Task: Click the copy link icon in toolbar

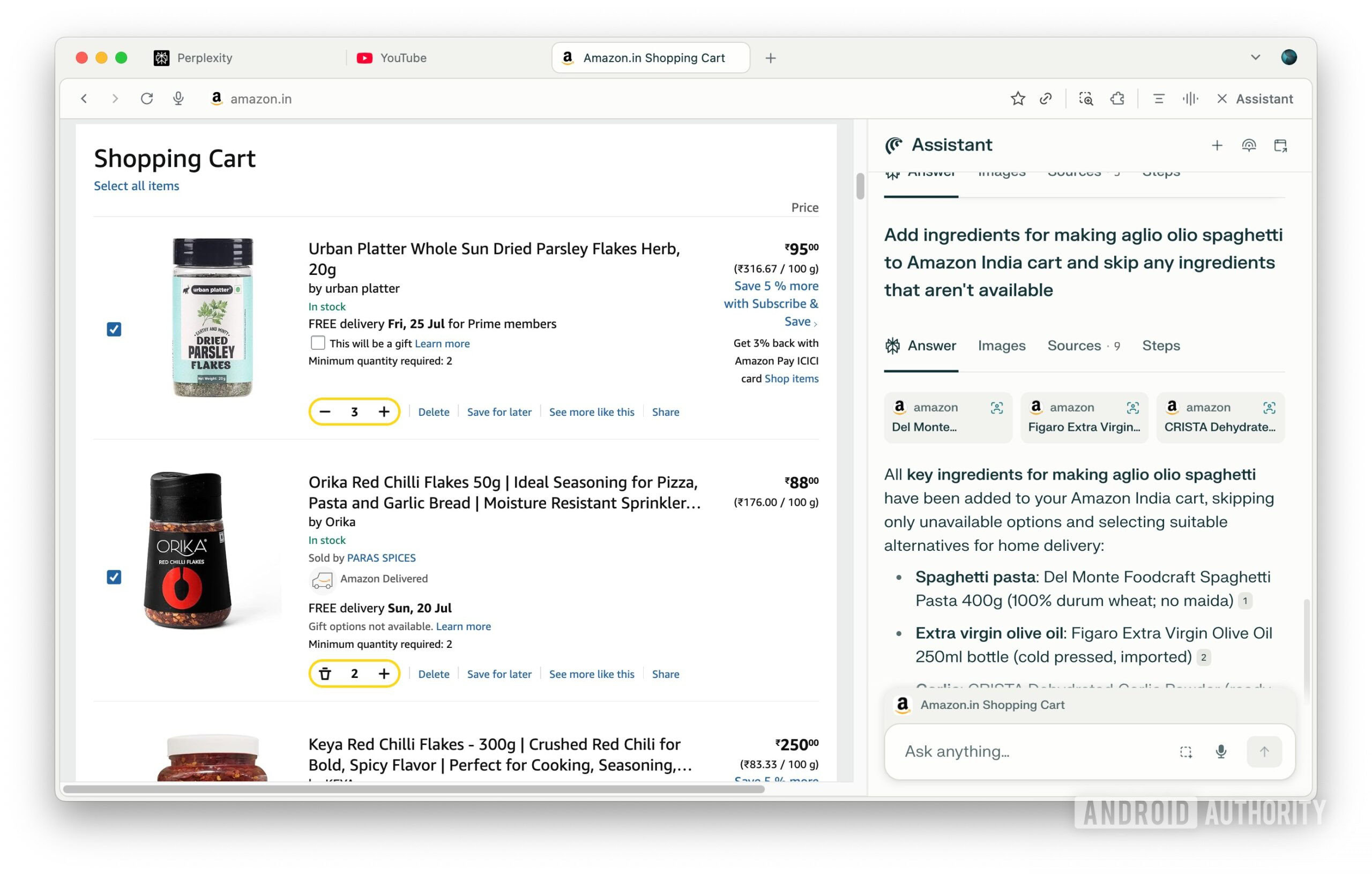Action: [1046, 99]
